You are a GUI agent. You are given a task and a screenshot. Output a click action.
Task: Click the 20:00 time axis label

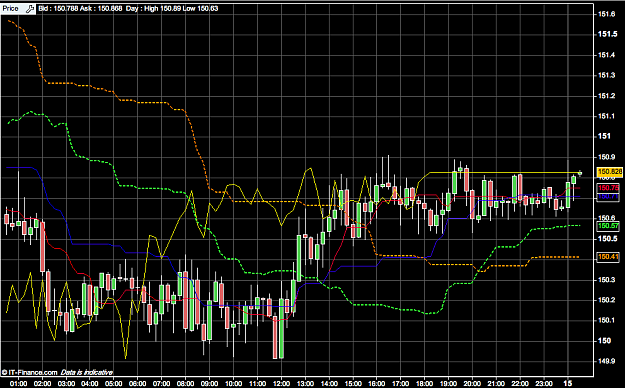(472, 384)
